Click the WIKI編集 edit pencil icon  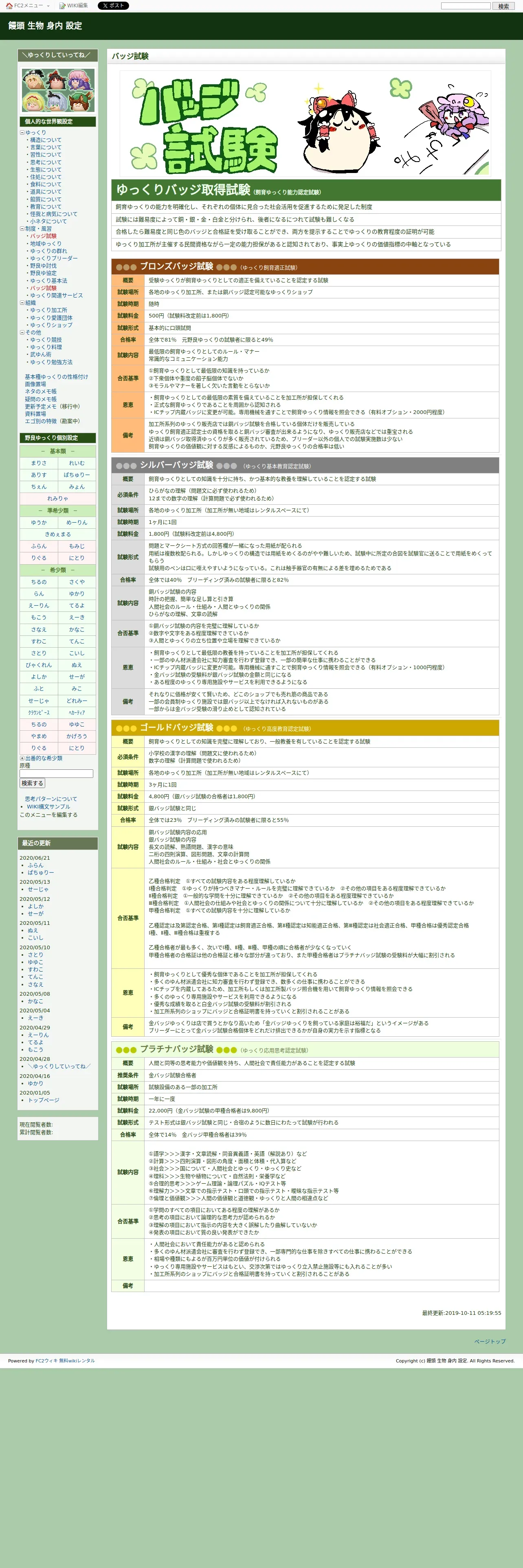point(62,5)
